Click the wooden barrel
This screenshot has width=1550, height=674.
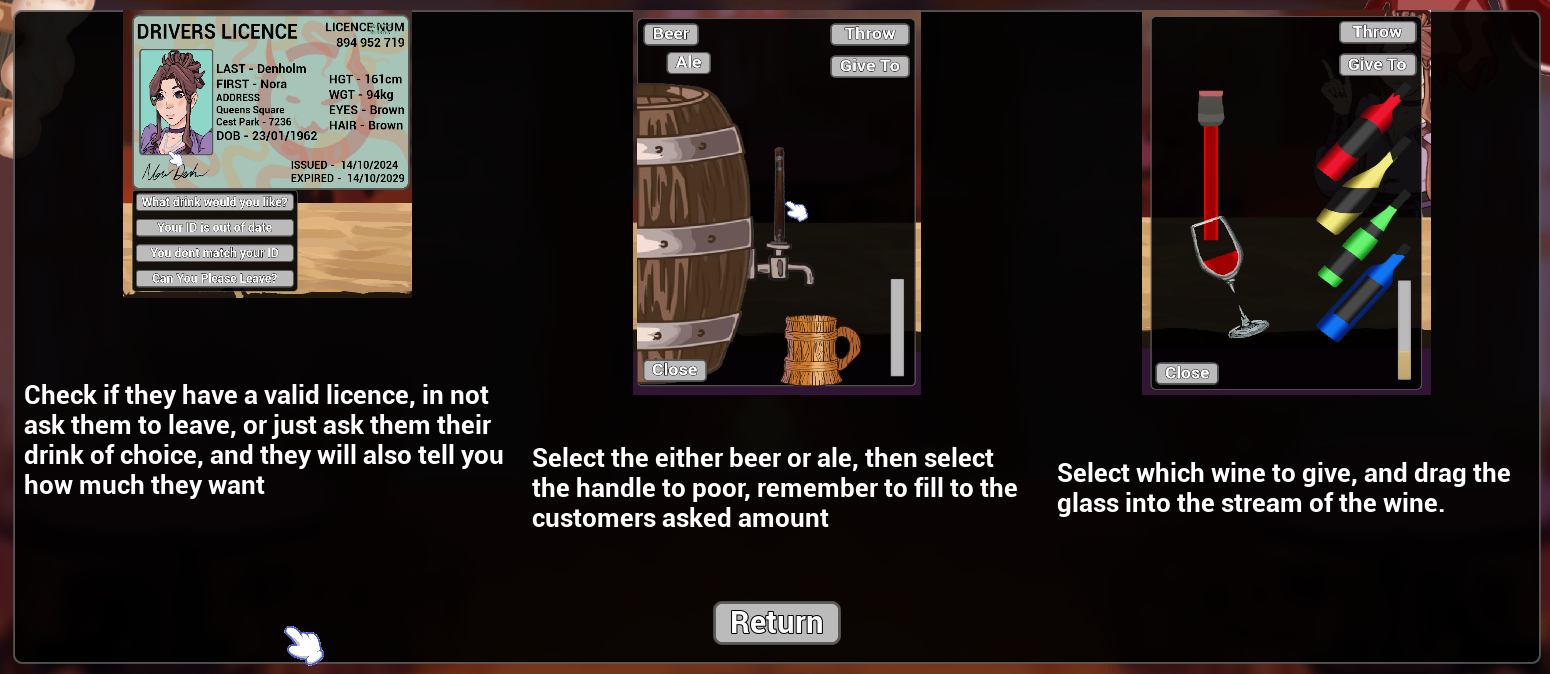(x=693, y=234)
